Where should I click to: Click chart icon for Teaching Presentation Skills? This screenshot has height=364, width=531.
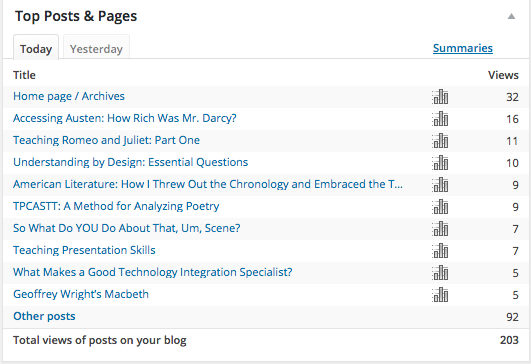coord(440,251)
